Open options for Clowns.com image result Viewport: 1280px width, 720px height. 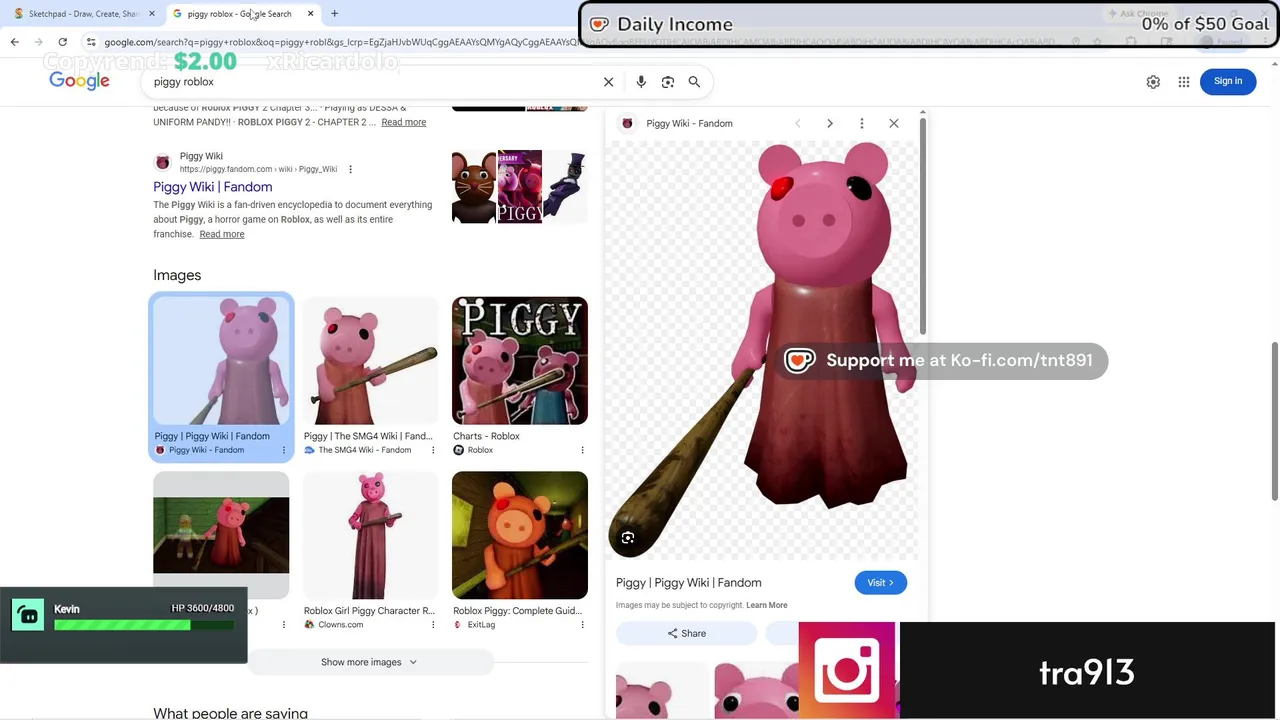[x=433, y=625]
